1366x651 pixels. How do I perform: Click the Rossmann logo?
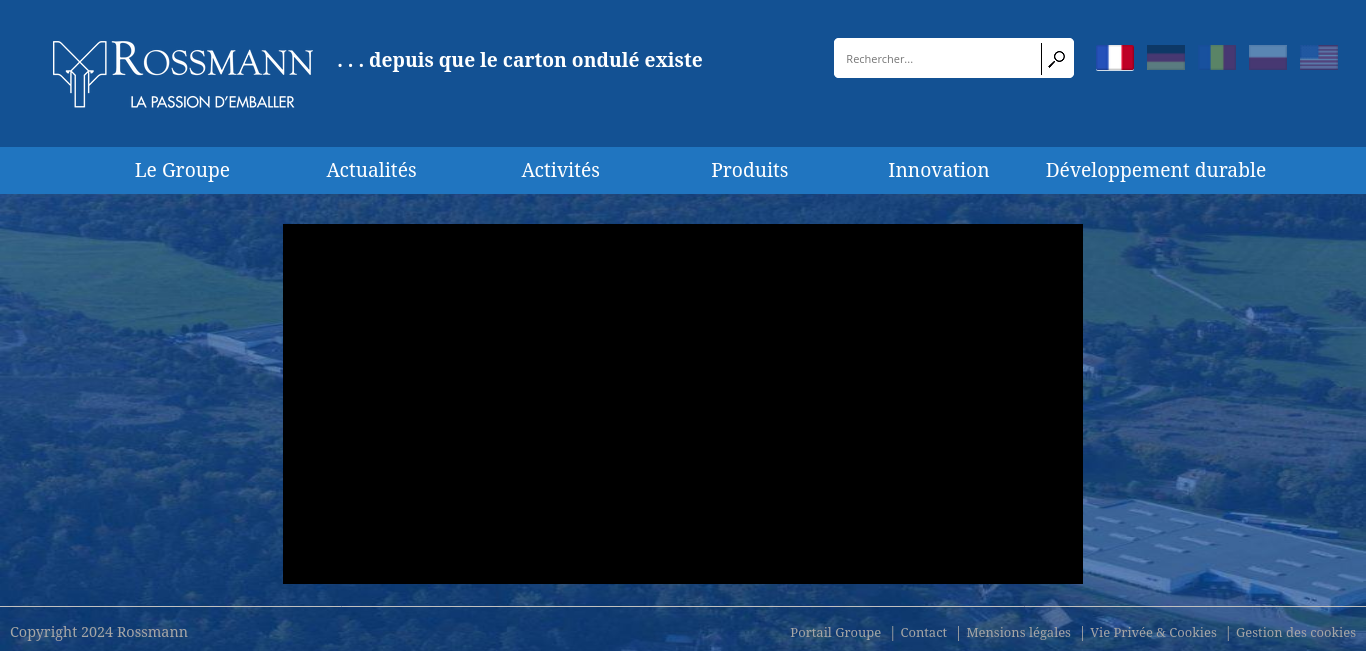183,74
